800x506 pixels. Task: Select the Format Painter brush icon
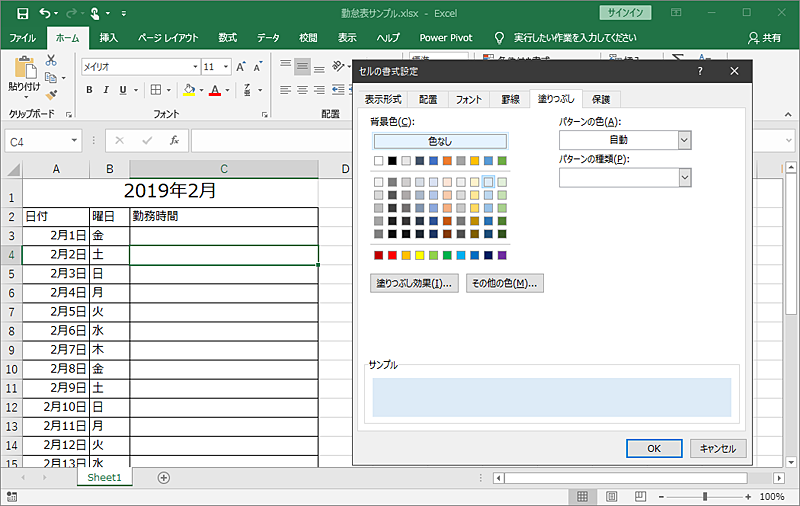point(51,94)
